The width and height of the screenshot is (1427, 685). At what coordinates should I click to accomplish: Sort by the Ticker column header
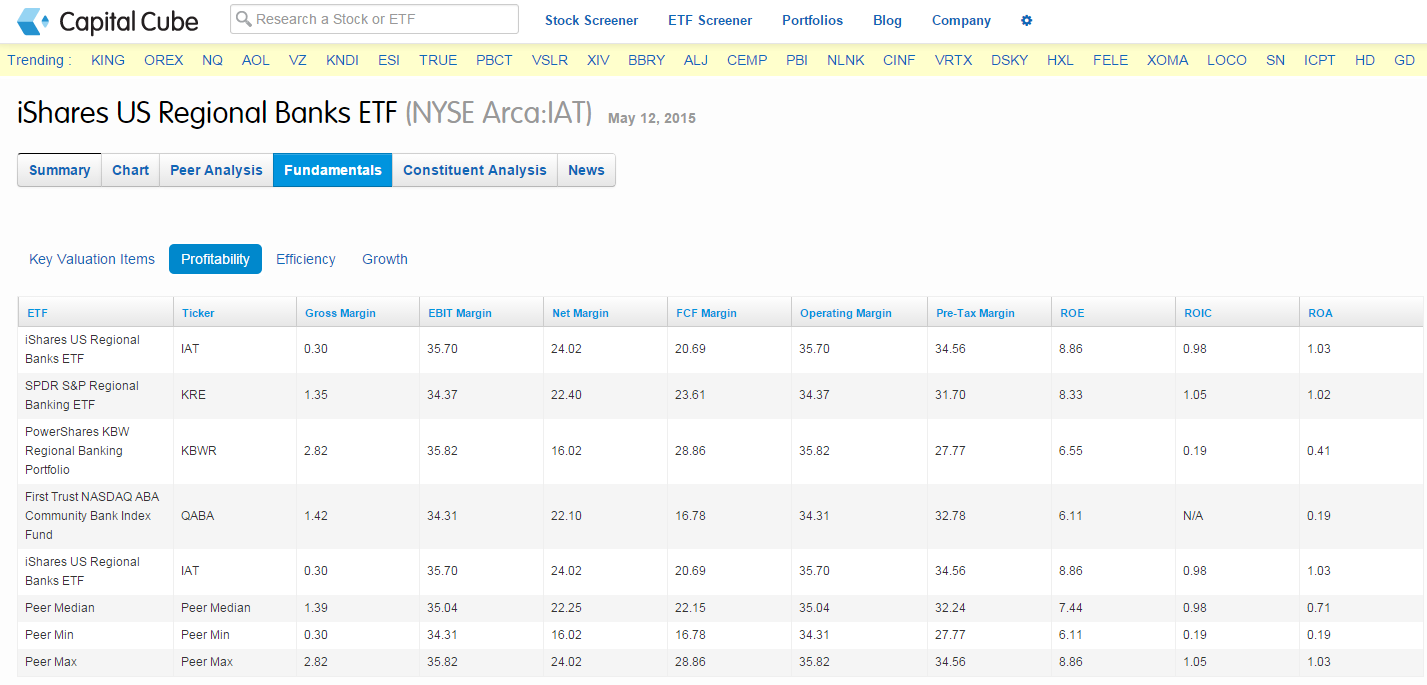pos(198,313)
